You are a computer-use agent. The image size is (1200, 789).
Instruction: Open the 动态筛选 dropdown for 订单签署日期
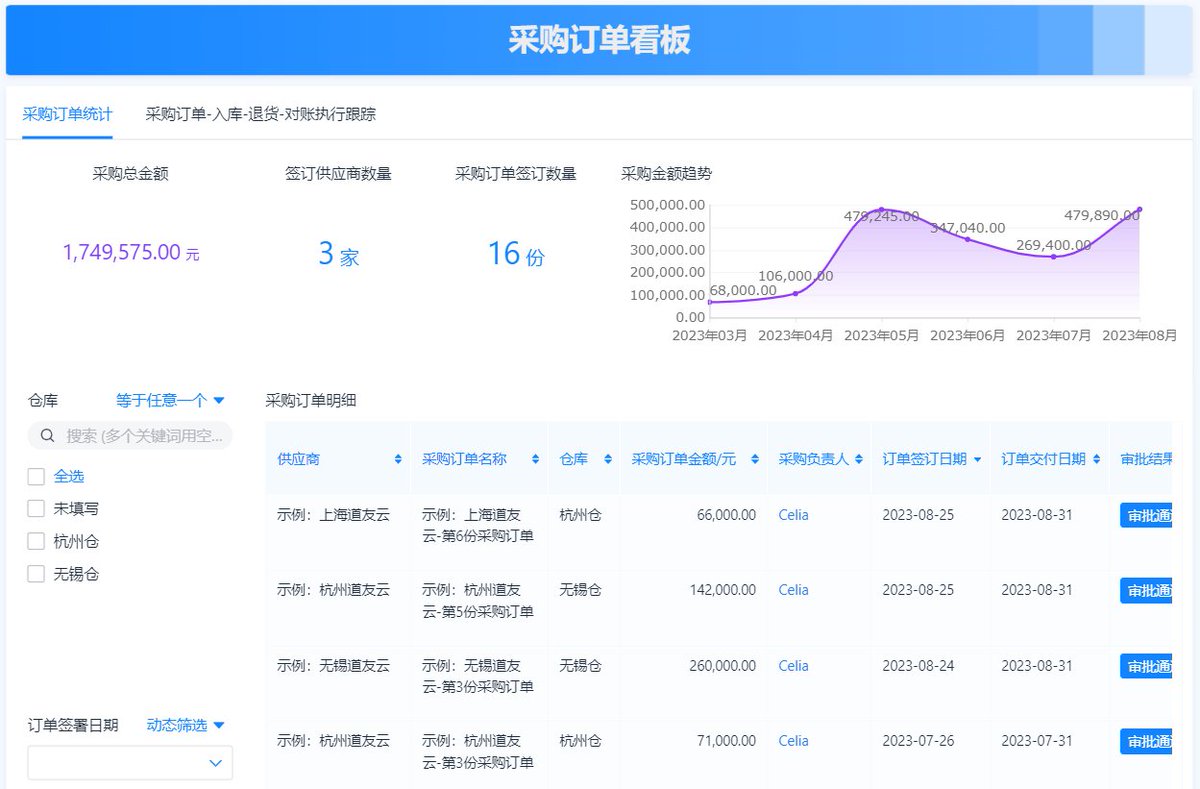[186, 725]
